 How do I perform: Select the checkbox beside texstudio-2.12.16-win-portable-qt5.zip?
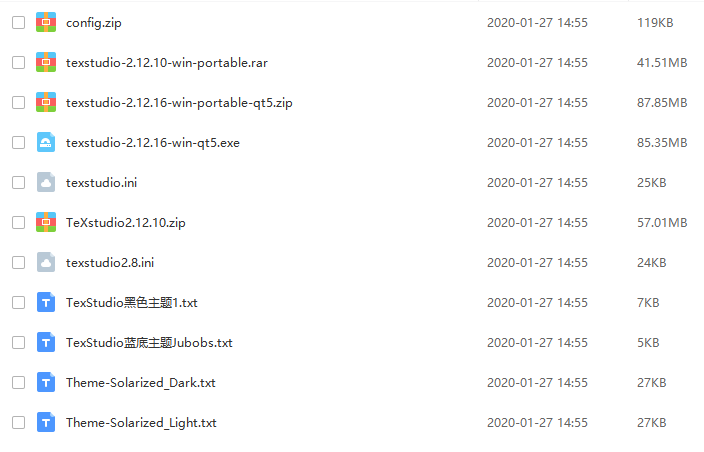(18, 102)
